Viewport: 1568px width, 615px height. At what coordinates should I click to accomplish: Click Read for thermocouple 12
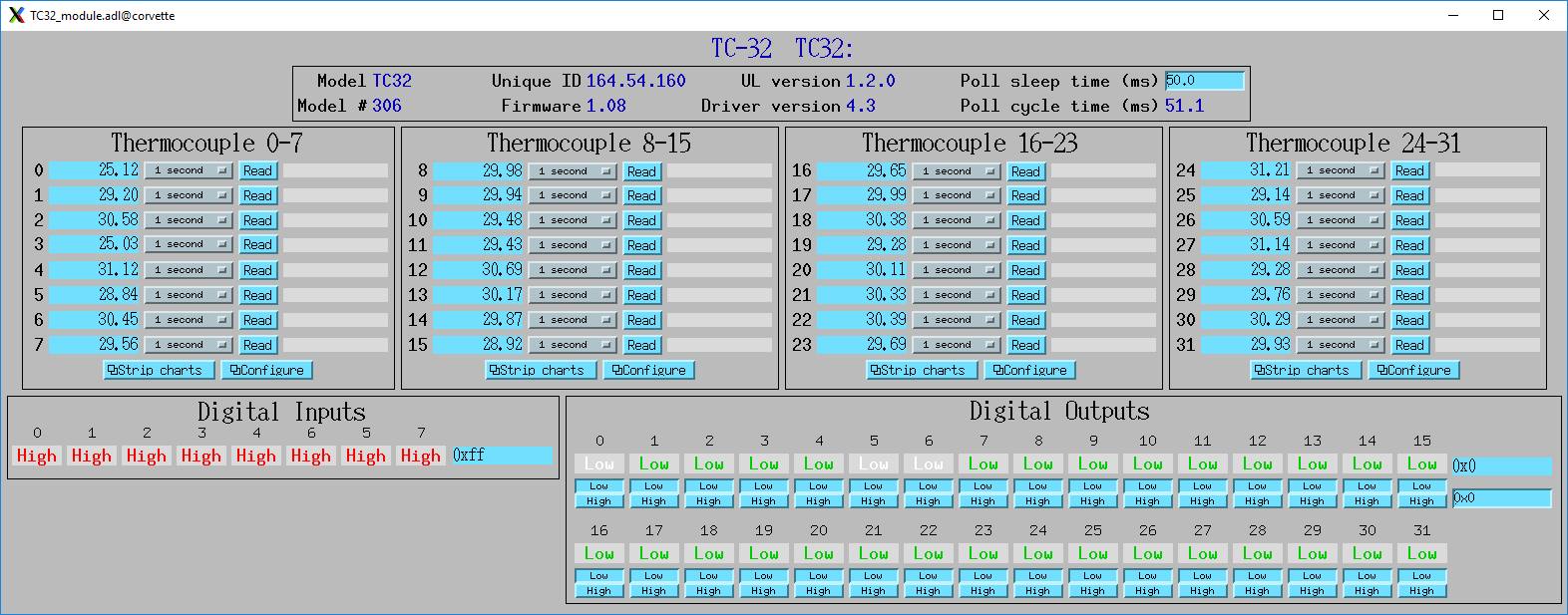[641, 270]
